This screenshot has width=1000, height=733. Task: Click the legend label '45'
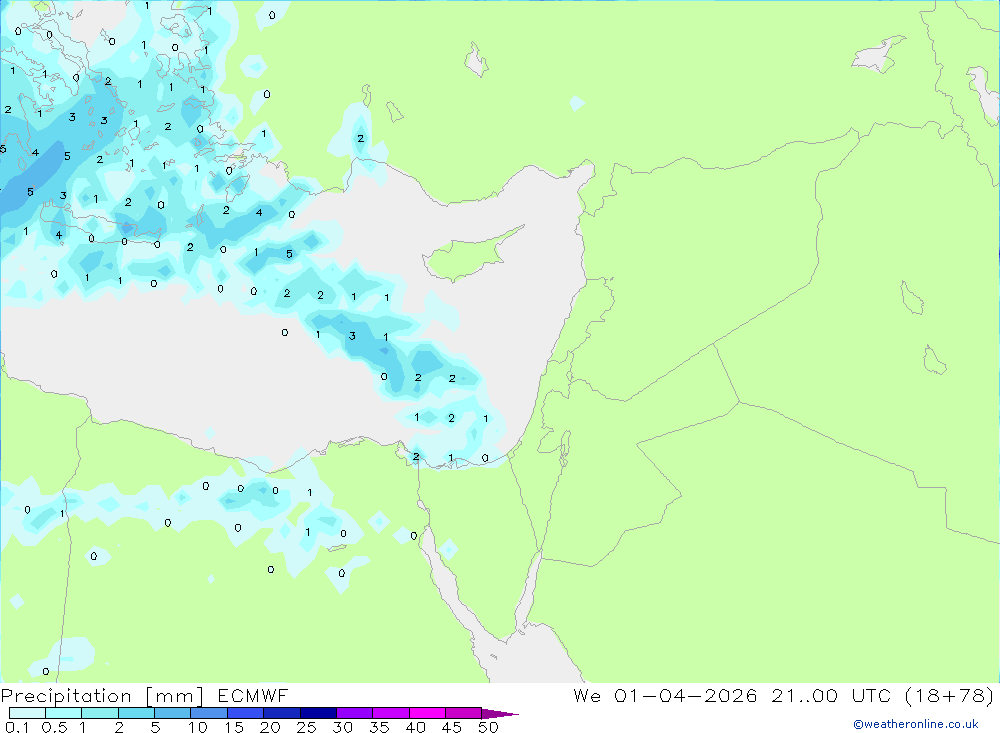pos(452,727)
